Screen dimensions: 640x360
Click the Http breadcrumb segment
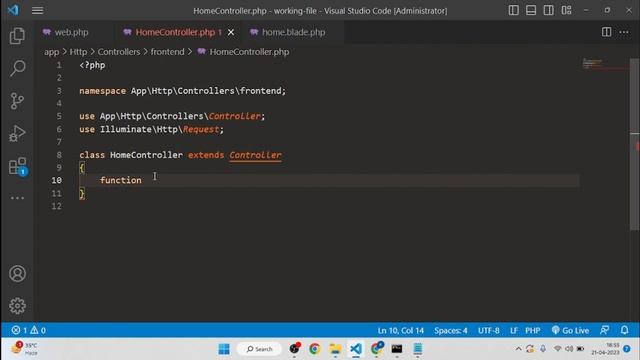click(78, 52)
